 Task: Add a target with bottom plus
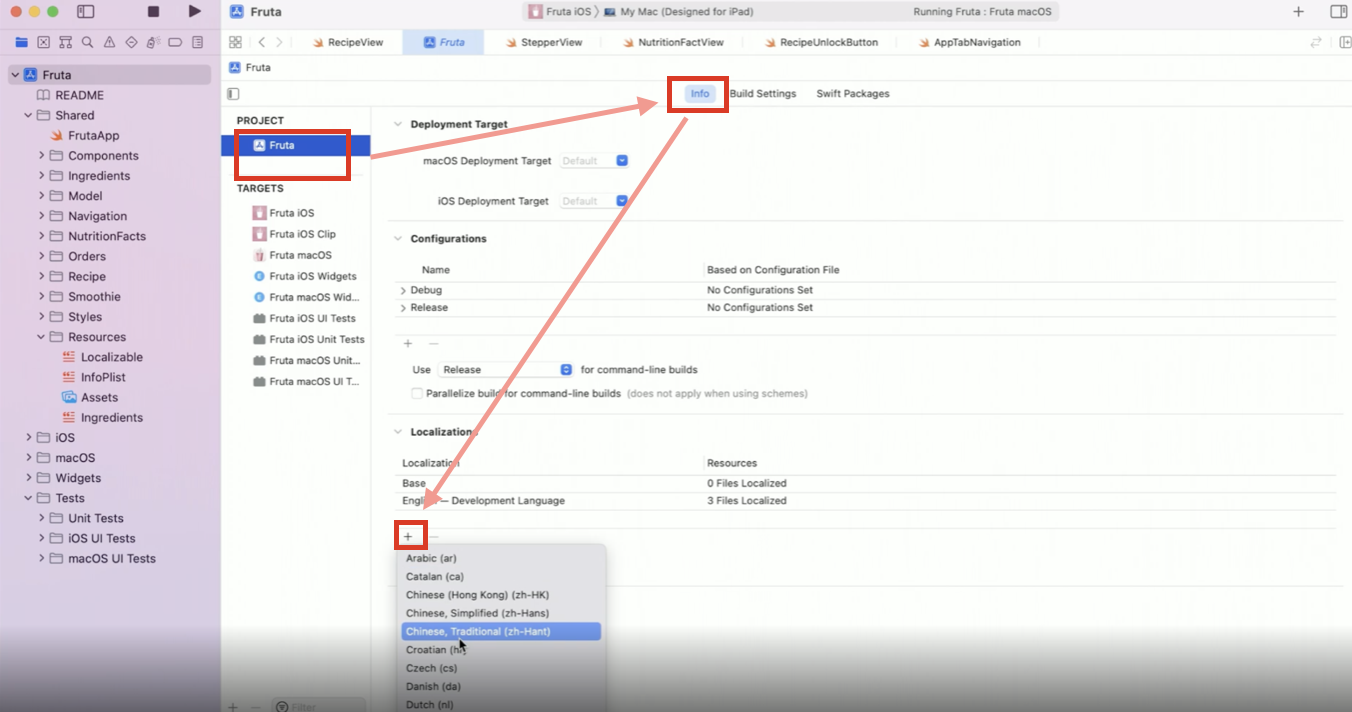(x=233, y=706)
